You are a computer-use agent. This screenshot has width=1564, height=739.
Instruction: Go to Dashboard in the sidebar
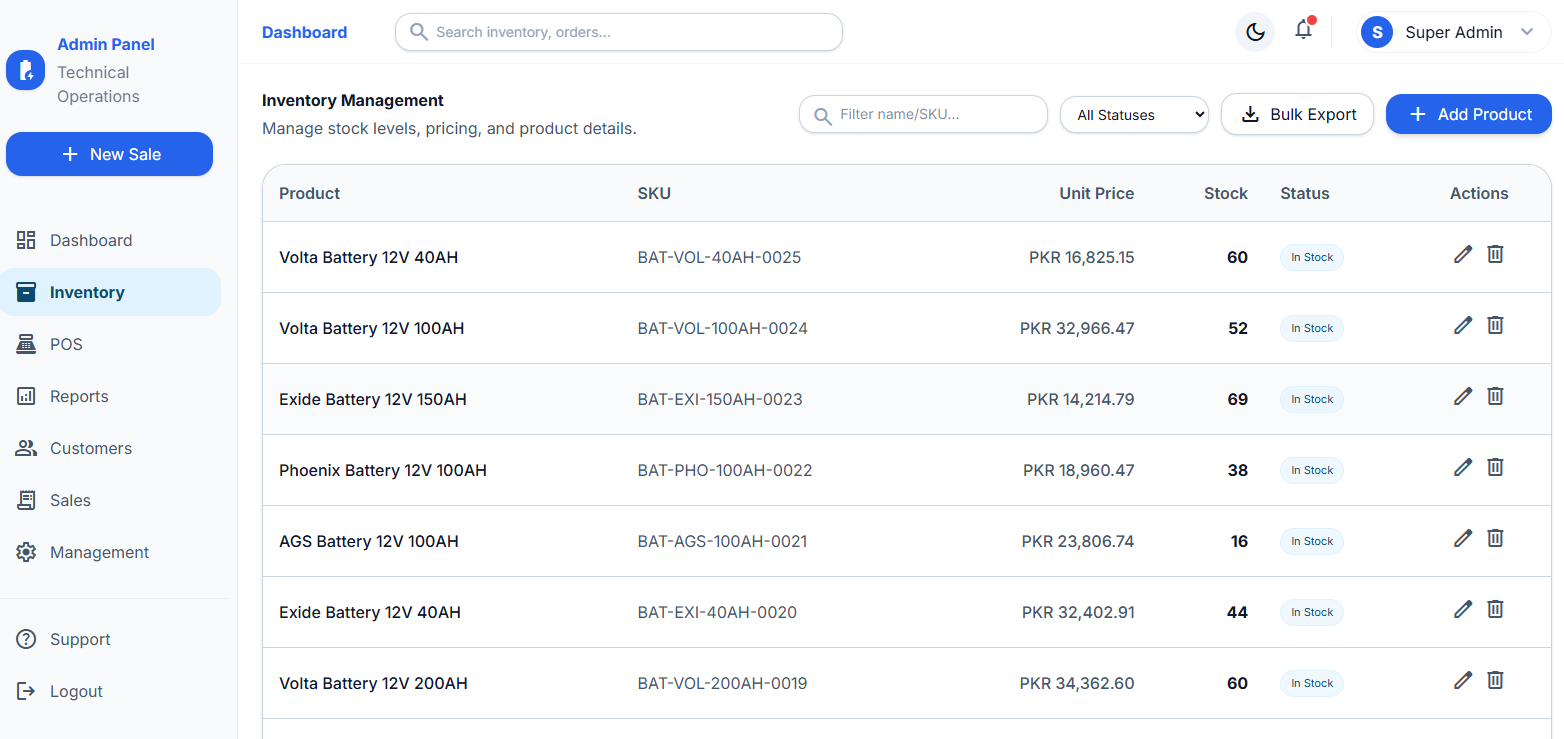pyautogui.click(x=110, y=240)
